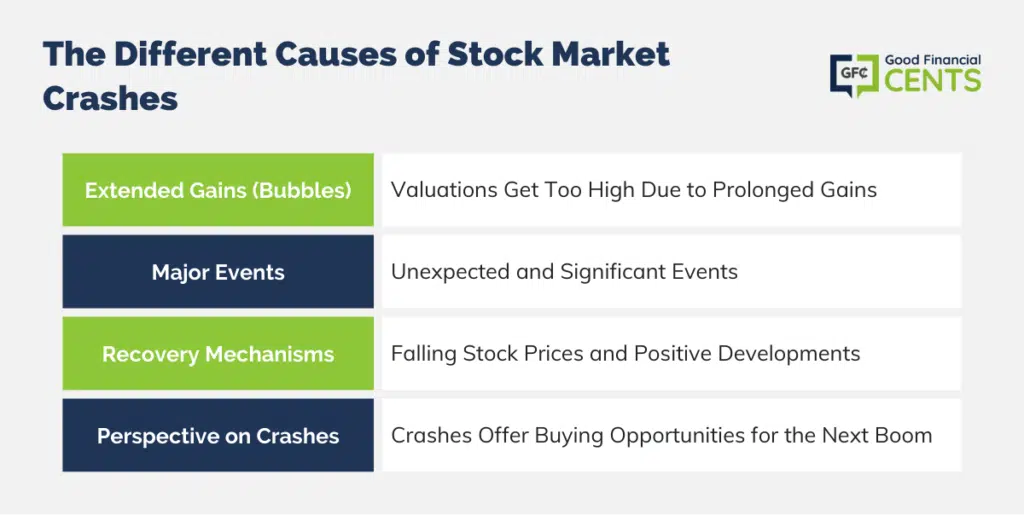Click the GFC speech bubble logo icon
Screen dimensions: 1024x515
tap(855, 76)
